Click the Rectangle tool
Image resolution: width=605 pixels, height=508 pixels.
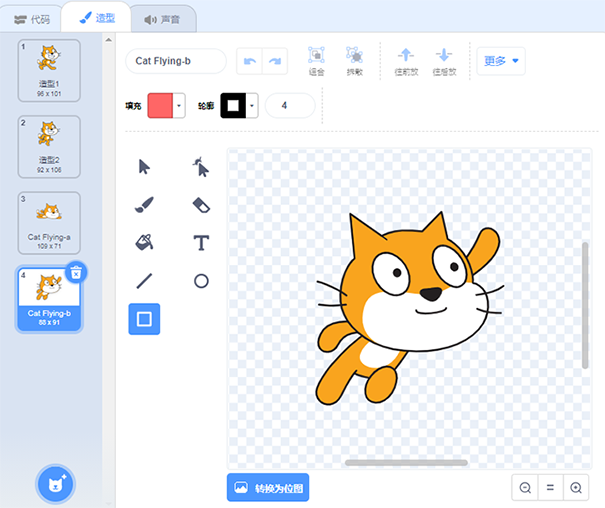tap(144, 319)
